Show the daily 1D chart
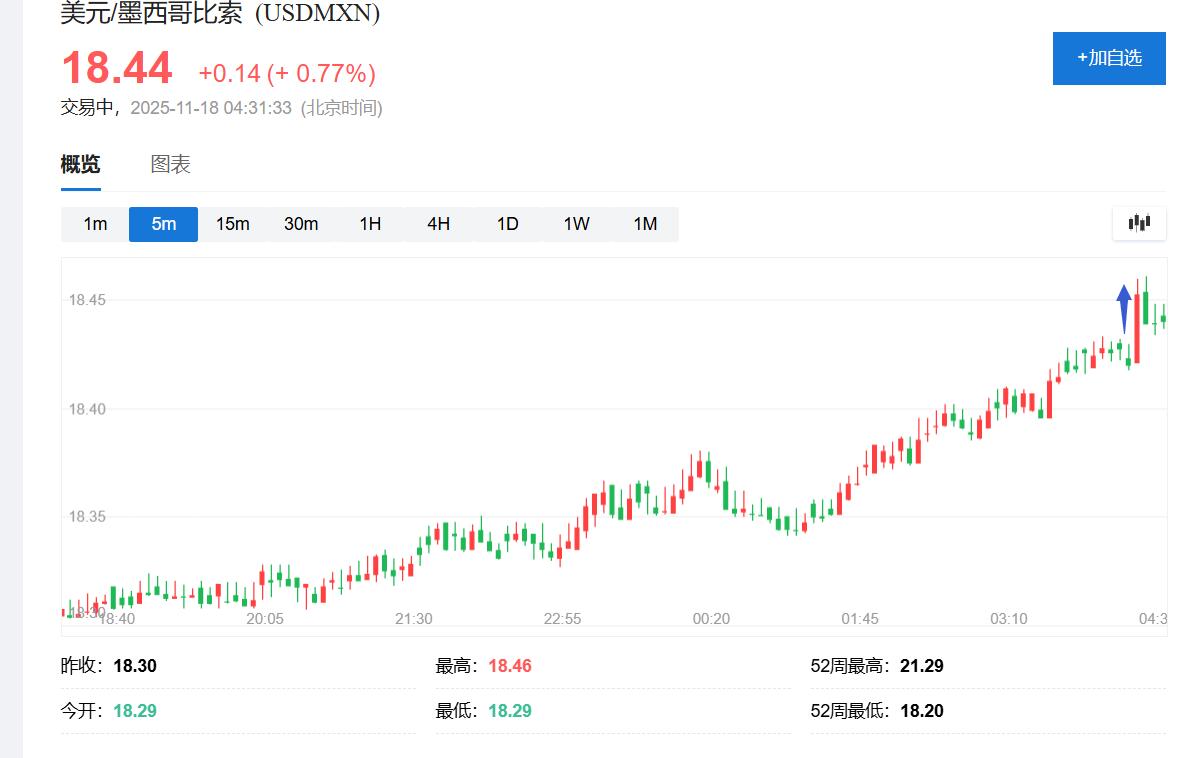Viewport: 1199px width, 758px height. pos(507,224)
